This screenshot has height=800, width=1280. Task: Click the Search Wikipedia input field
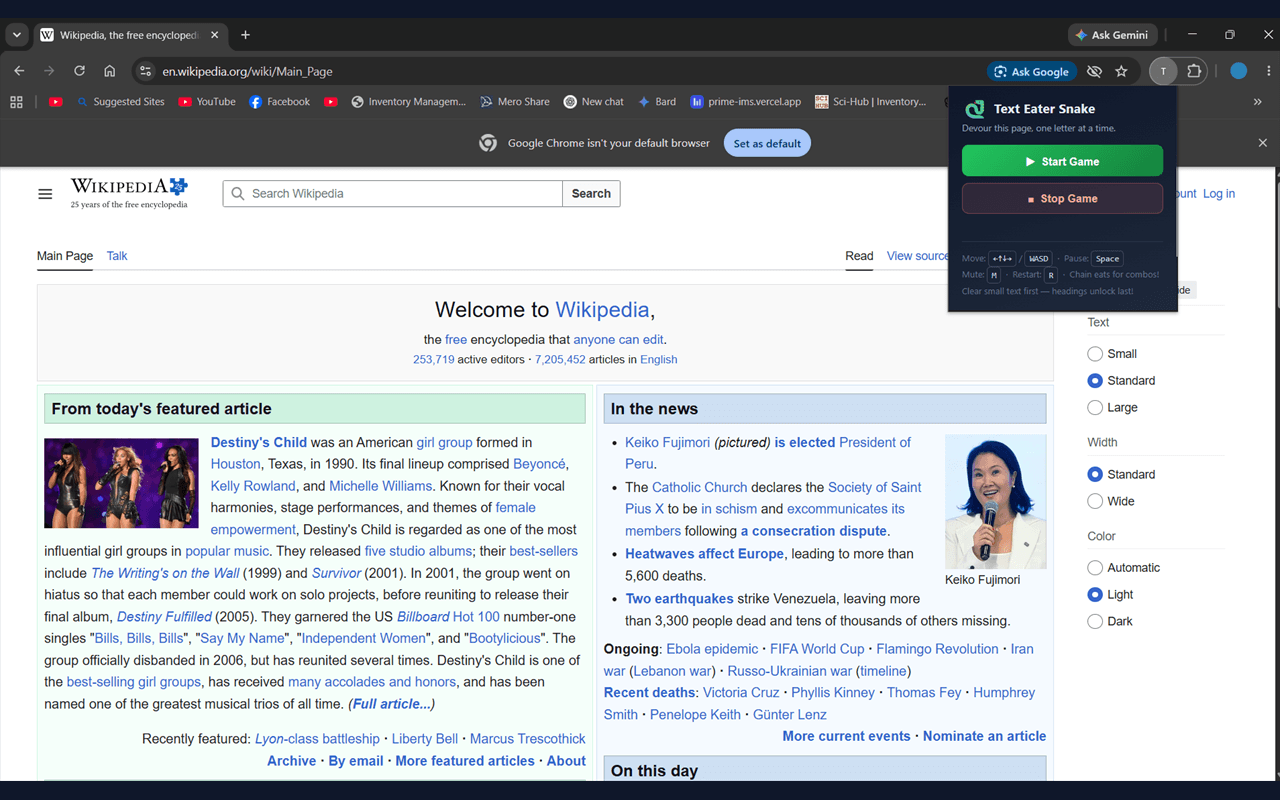[393, 194]
